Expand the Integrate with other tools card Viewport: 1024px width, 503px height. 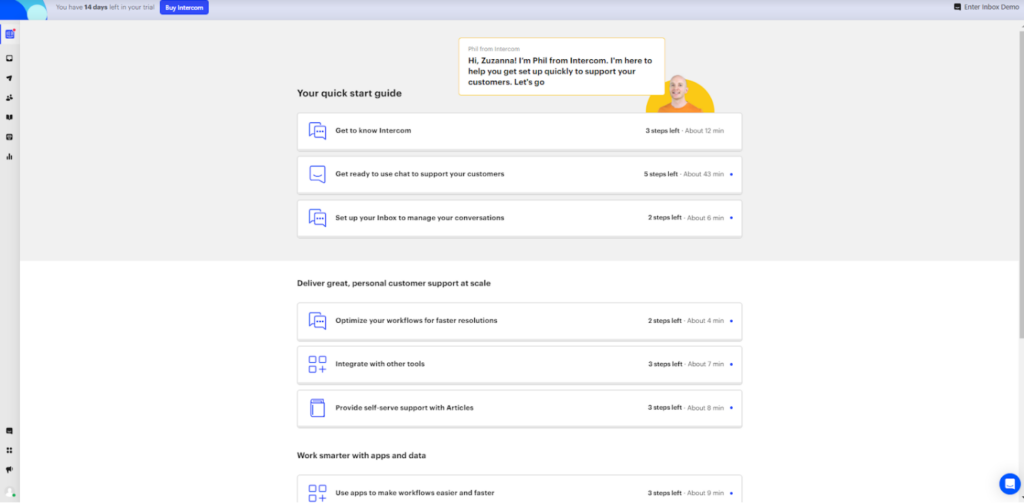(519, 365)
